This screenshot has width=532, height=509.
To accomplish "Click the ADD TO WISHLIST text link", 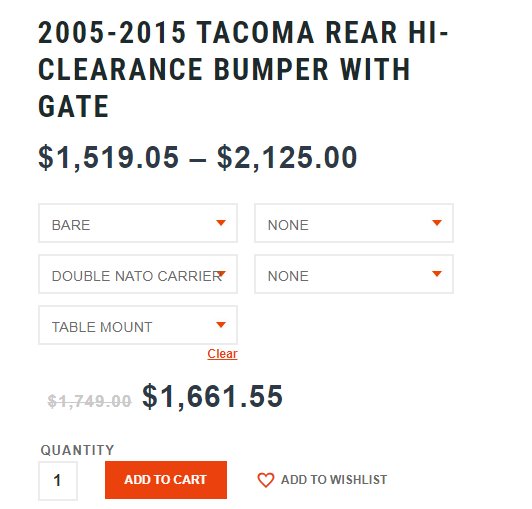I will [x=334, y=480].
